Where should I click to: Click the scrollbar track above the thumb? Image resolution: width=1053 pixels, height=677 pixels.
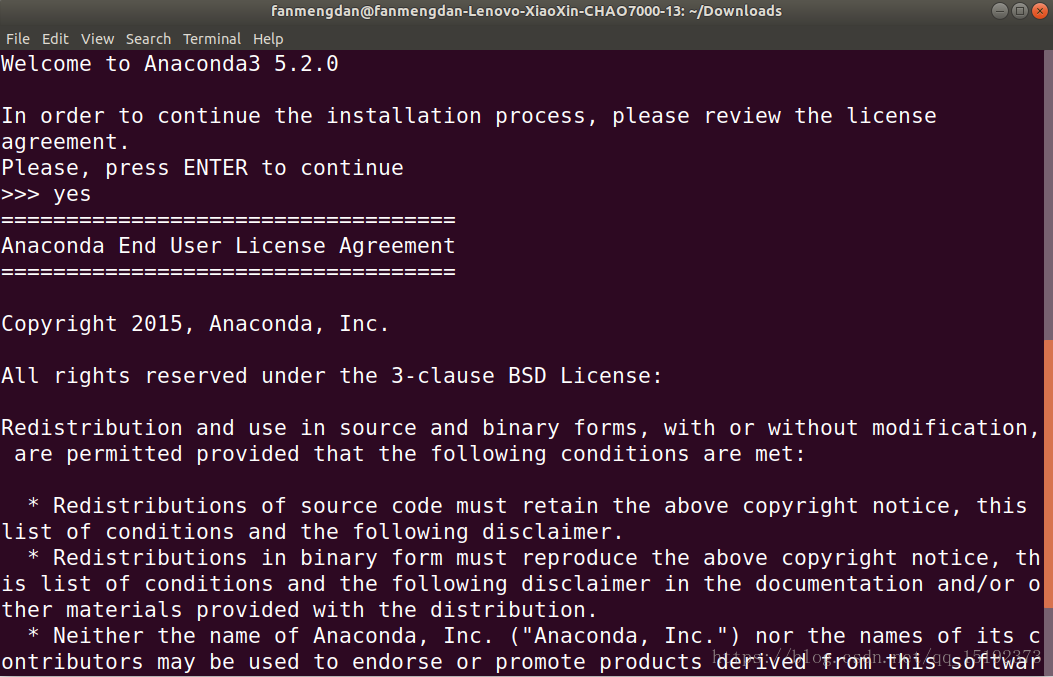pos(1048,200)
